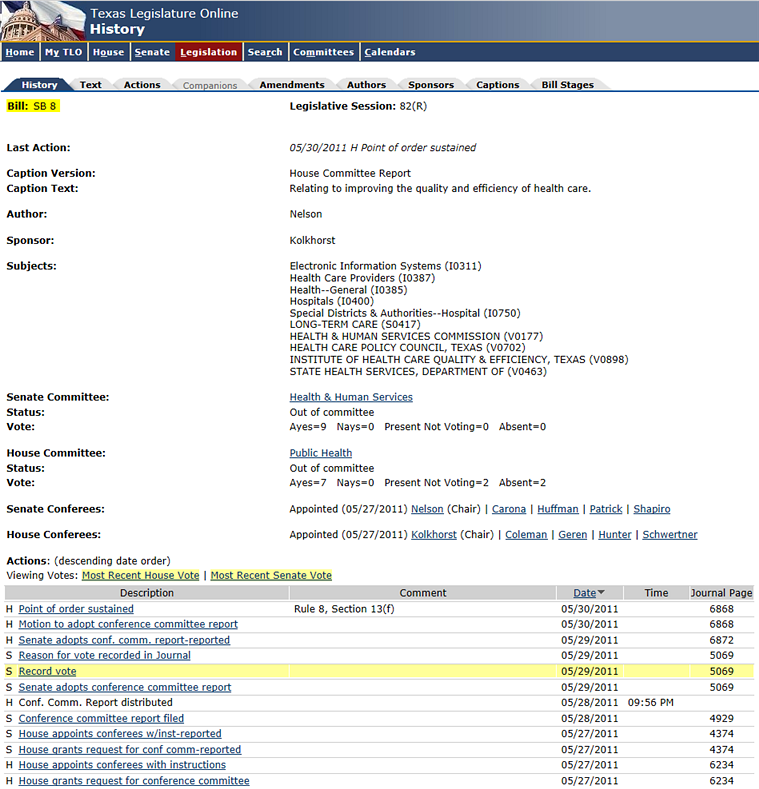
Task: View the Sponsors tab
Action: (430, 85)
